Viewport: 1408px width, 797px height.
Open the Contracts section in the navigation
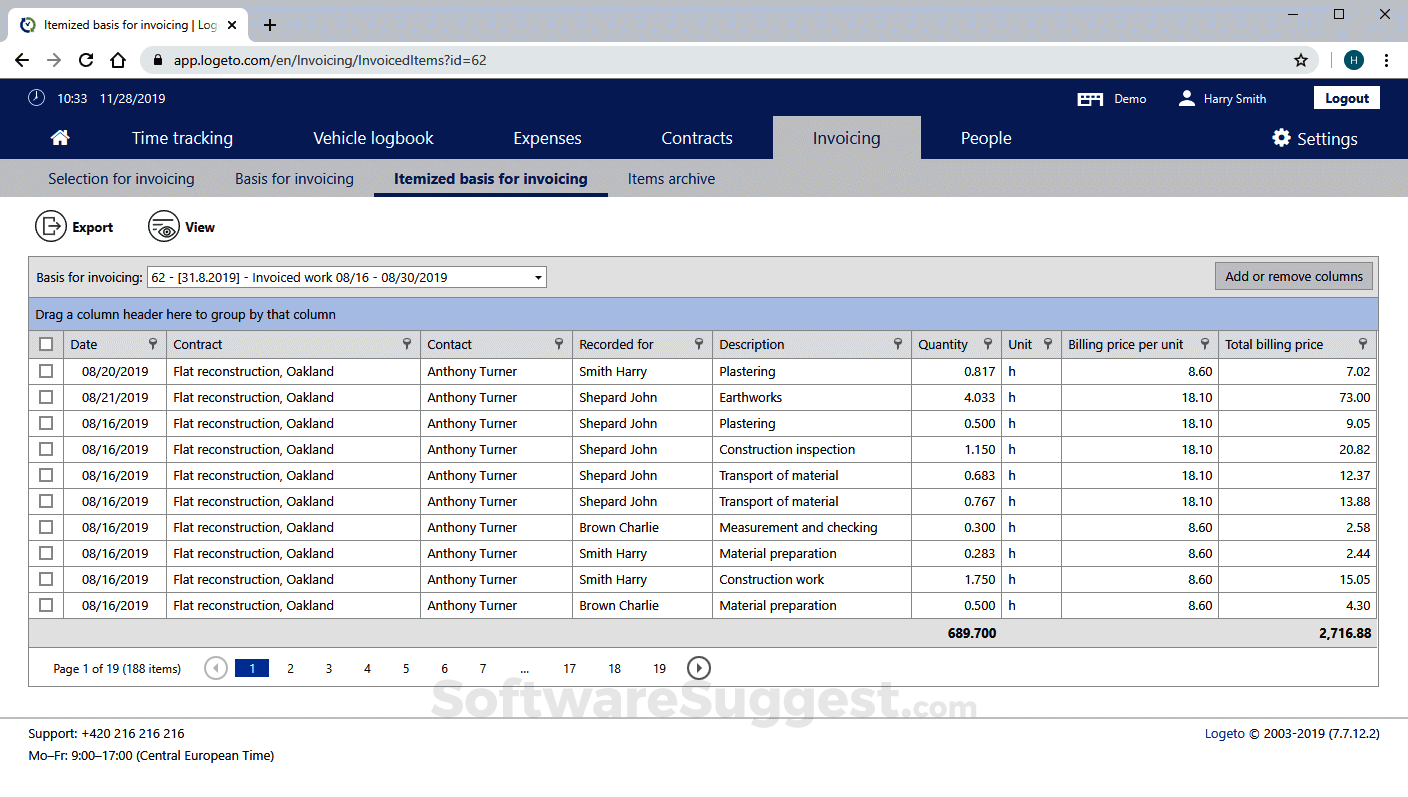696,138
